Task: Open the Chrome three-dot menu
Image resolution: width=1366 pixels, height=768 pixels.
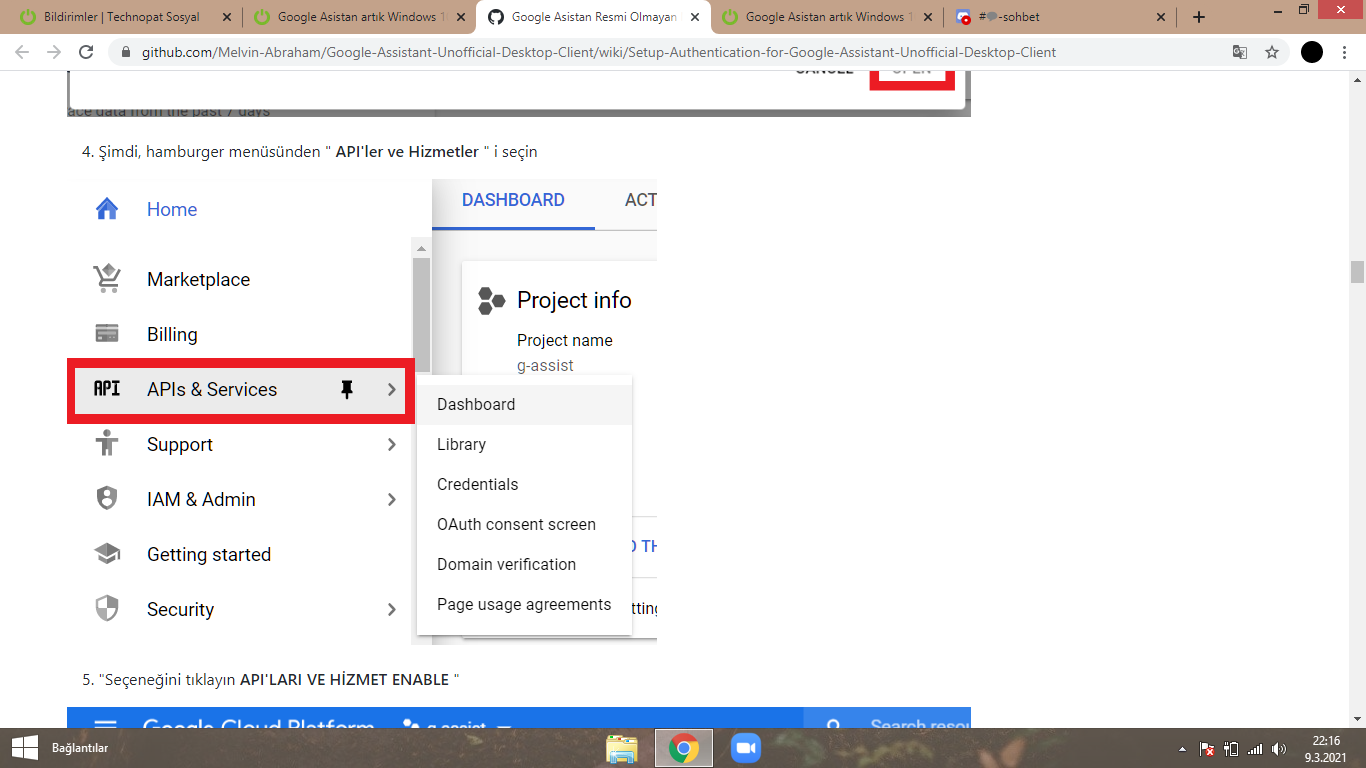Action: 1345,52
